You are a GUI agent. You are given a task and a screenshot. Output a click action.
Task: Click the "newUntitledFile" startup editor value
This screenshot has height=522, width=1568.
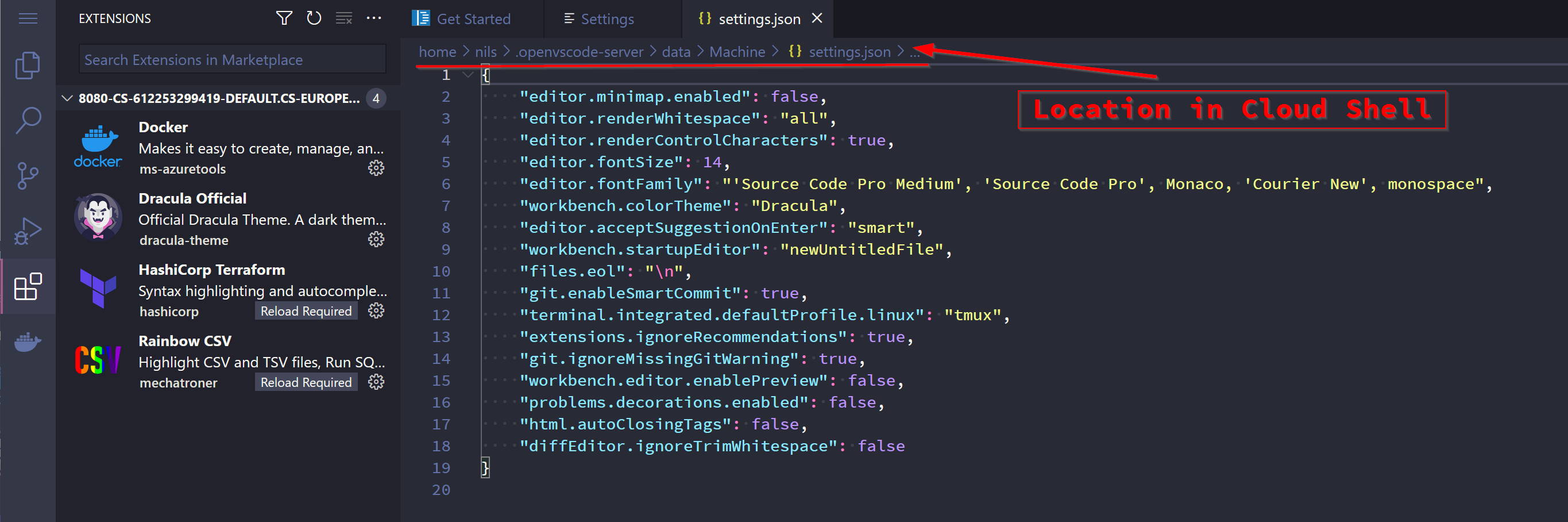[862, 249]
